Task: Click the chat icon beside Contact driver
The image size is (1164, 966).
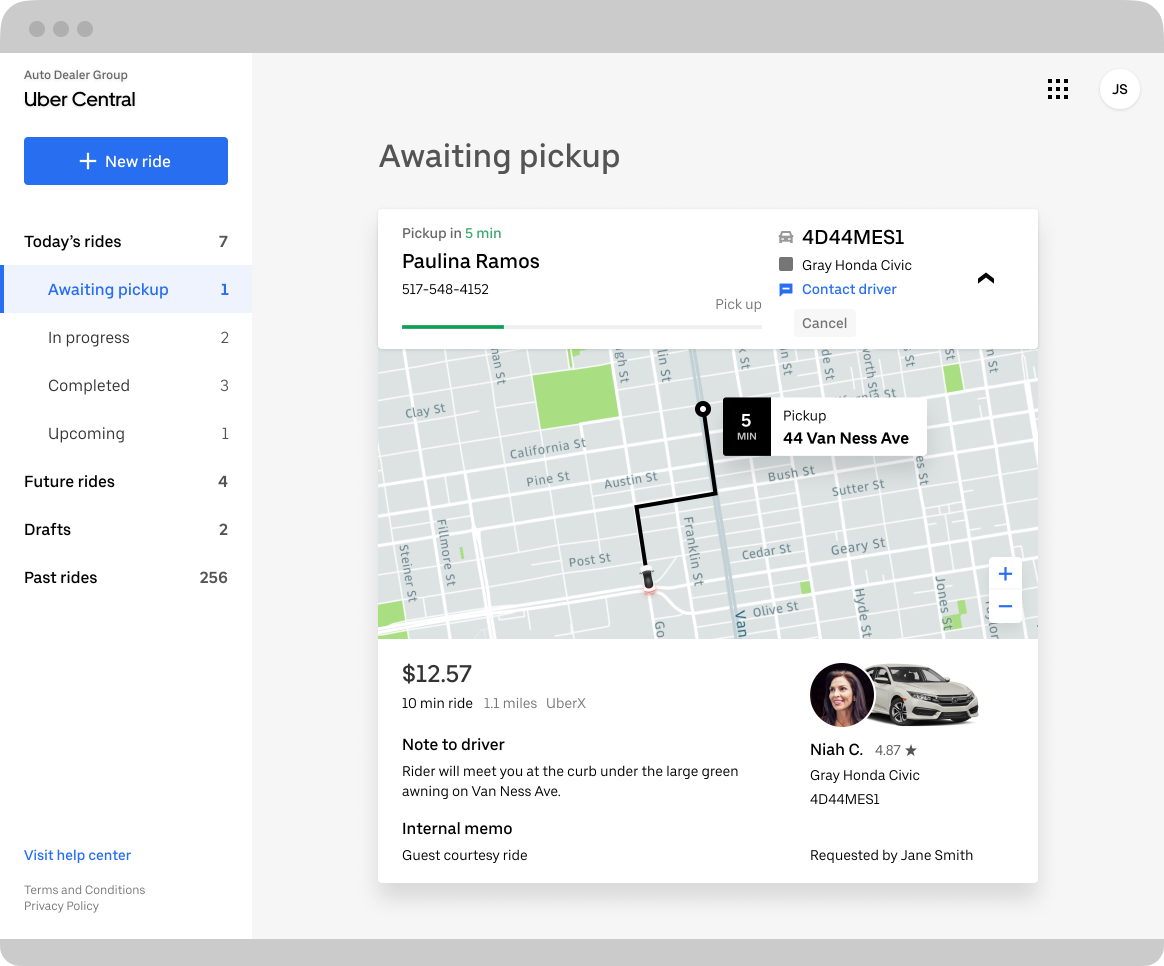Action: 786,290
